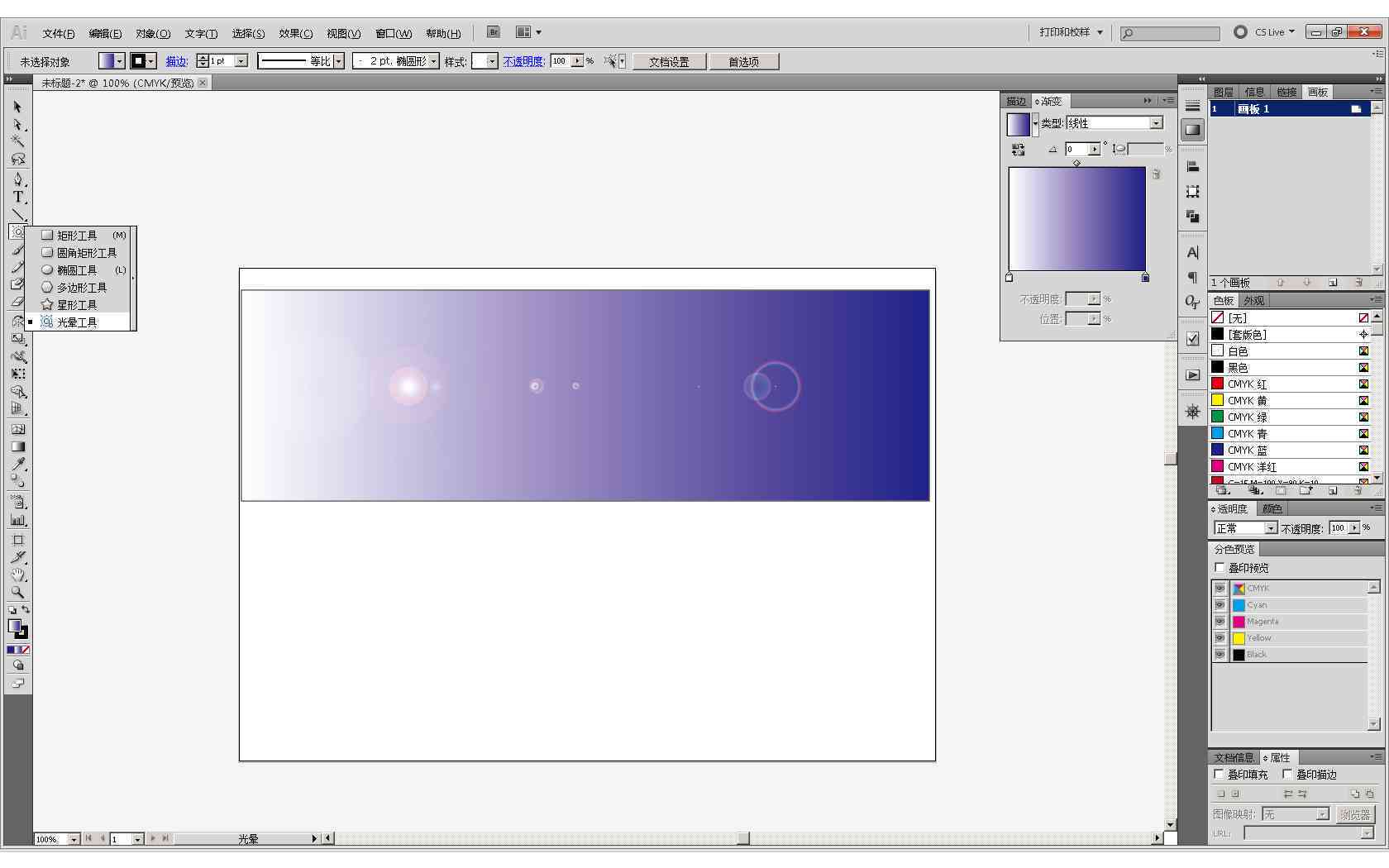Open the Actions panel play icon

1192,375
